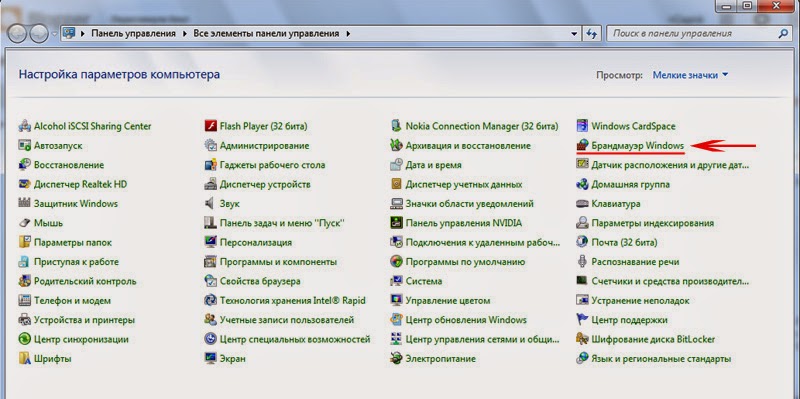
Task: Open Параметры папок link
Action: pyautogui.click(x=72, y=242)
